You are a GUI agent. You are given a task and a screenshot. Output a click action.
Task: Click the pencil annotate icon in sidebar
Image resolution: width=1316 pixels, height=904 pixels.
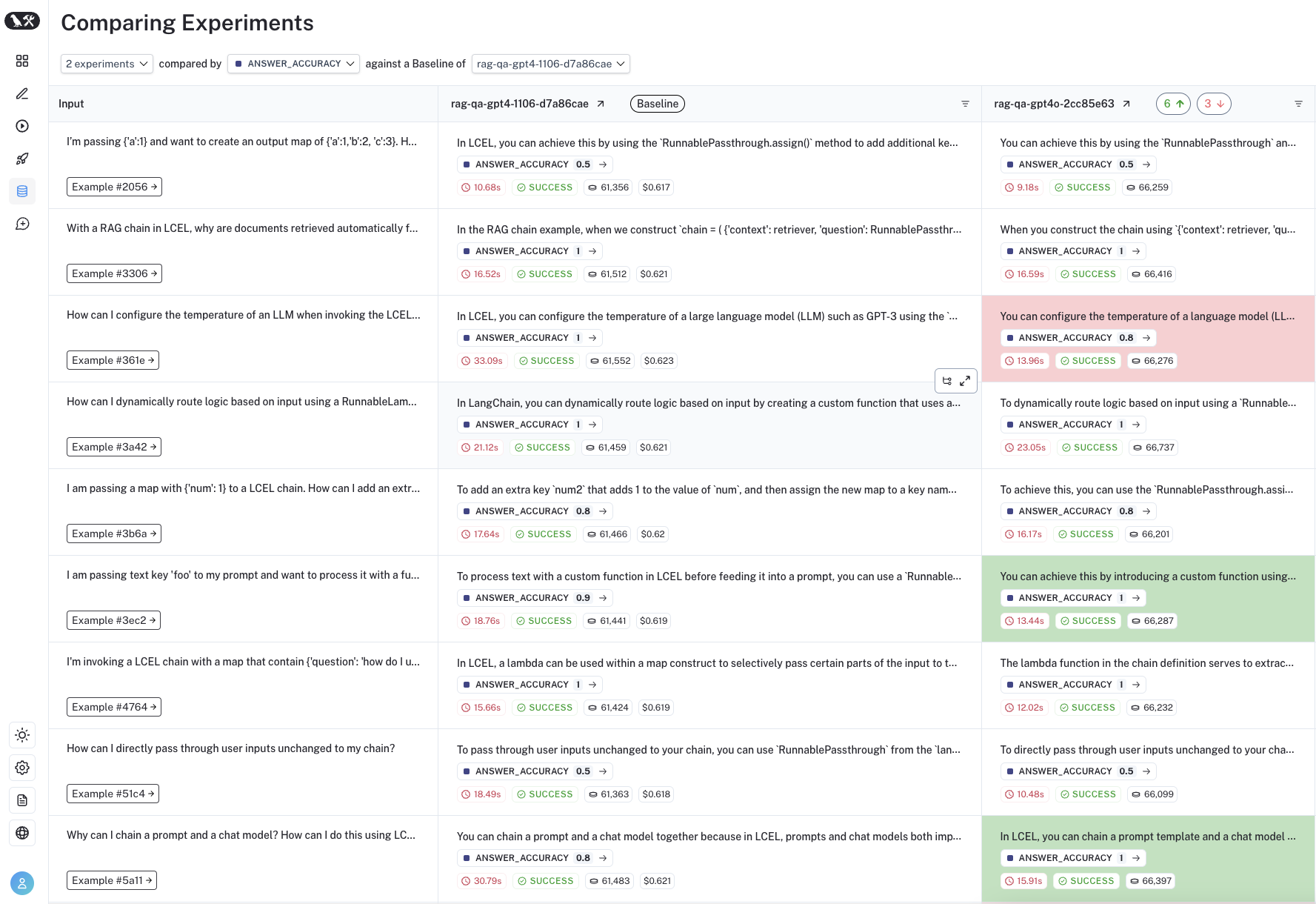[x=22, y=93]
